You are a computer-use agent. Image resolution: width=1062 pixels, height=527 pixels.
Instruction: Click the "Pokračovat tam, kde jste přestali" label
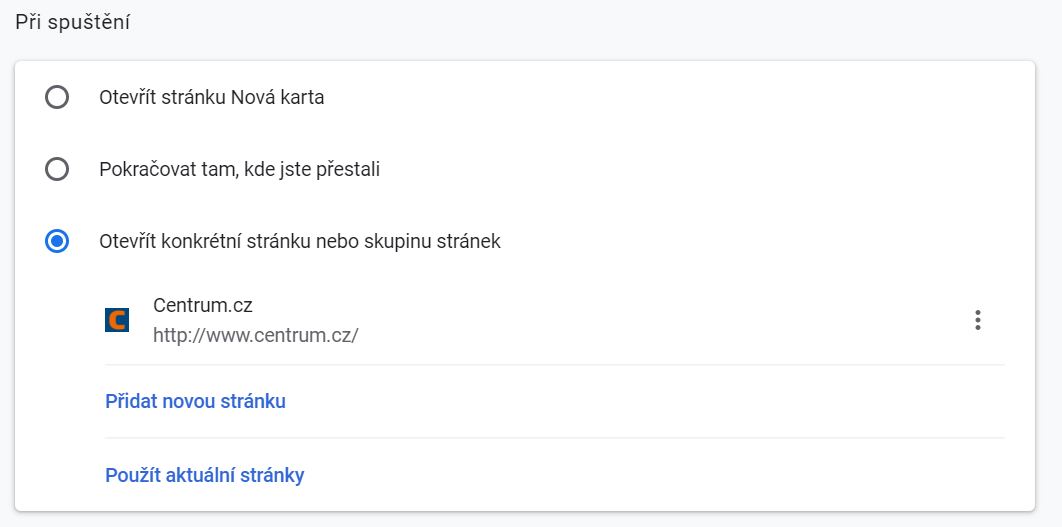click(x=239, y=169)
